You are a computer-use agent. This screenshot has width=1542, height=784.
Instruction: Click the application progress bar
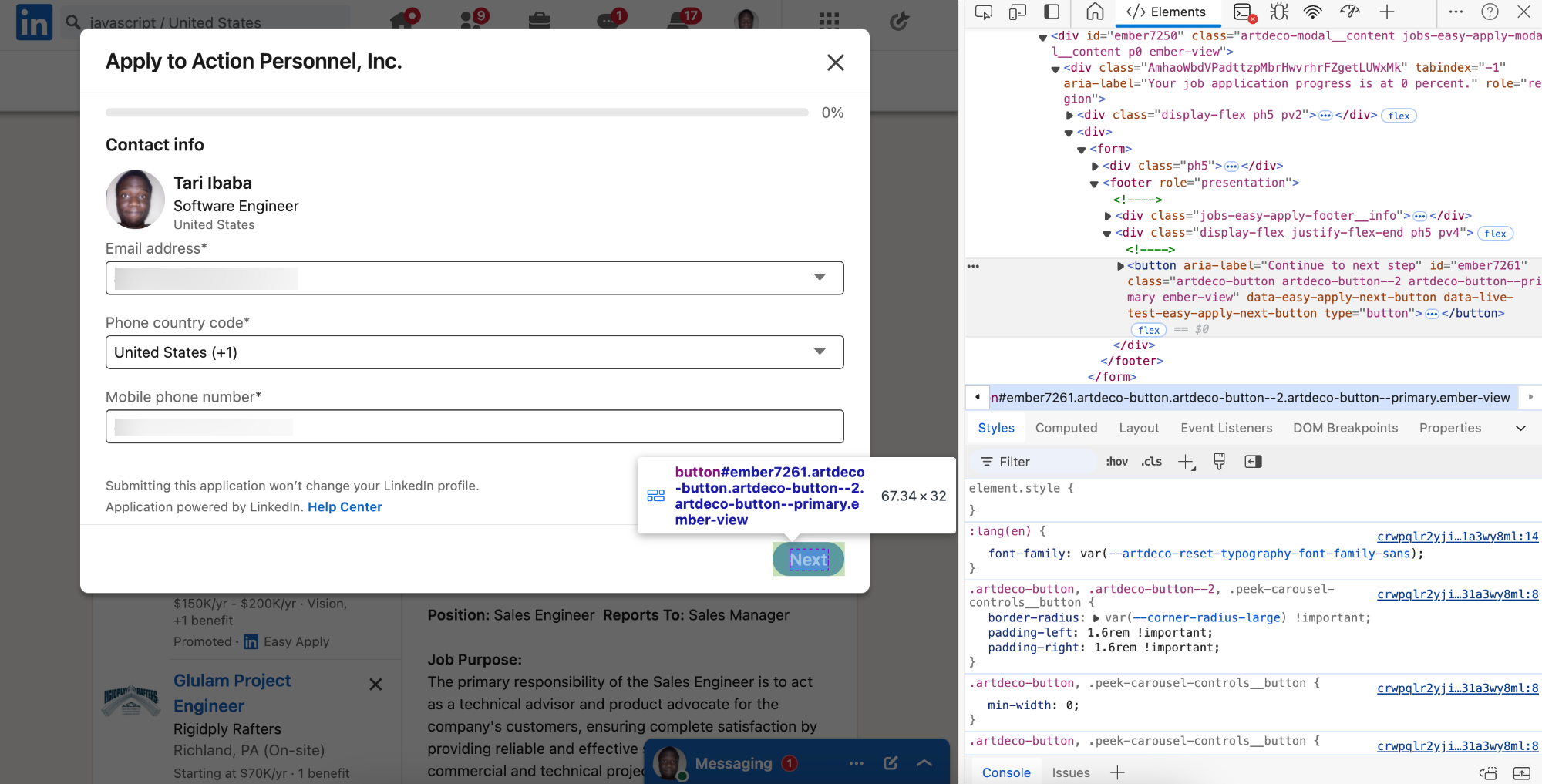pos(457,113)
